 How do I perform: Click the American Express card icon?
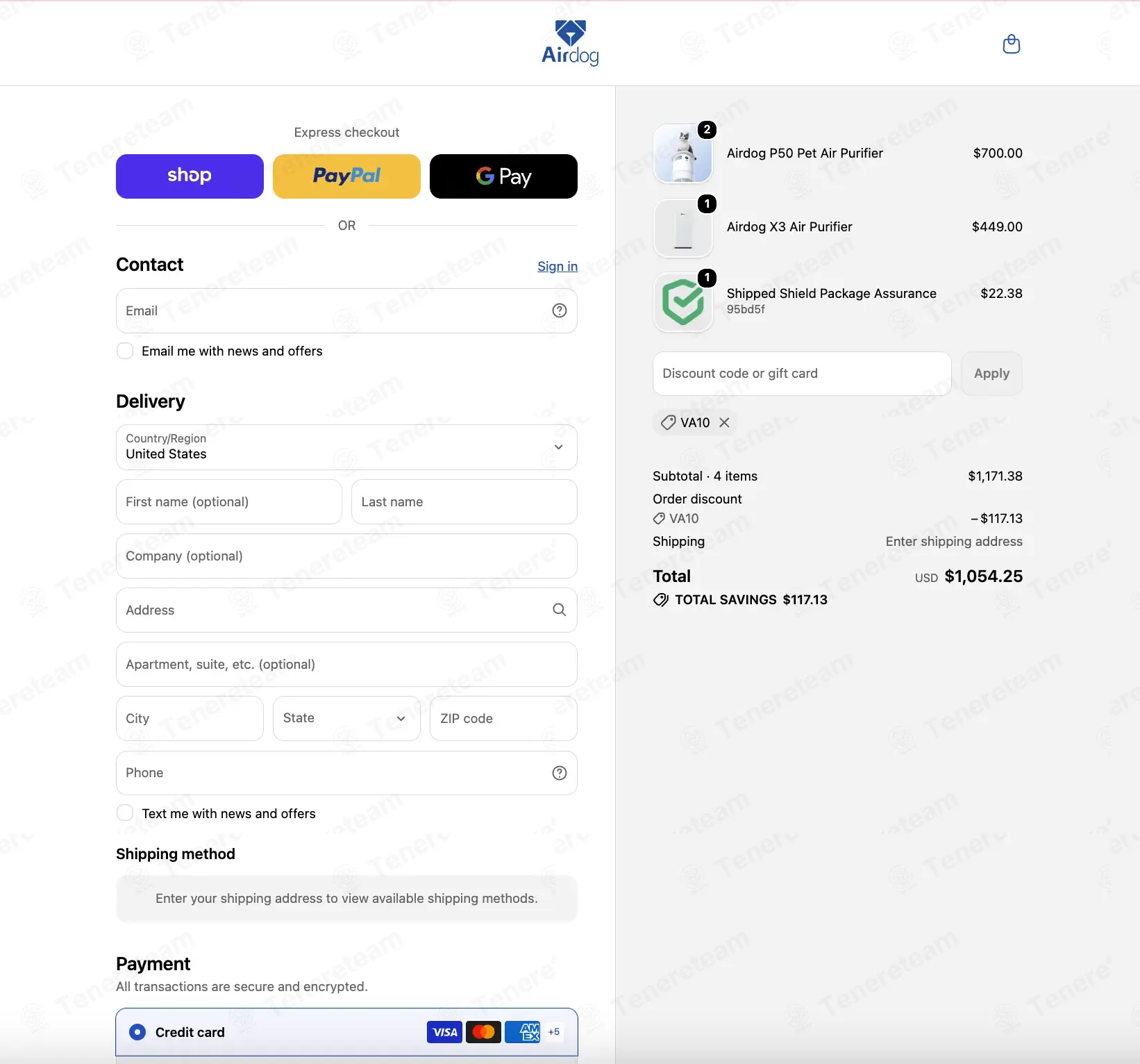[523, 1032]
